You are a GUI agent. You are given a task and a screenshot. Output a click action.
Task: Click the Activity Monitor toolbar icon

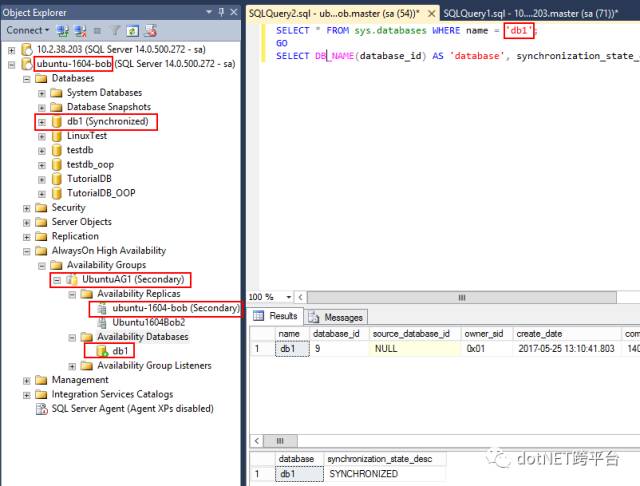(x=150, y=31)
